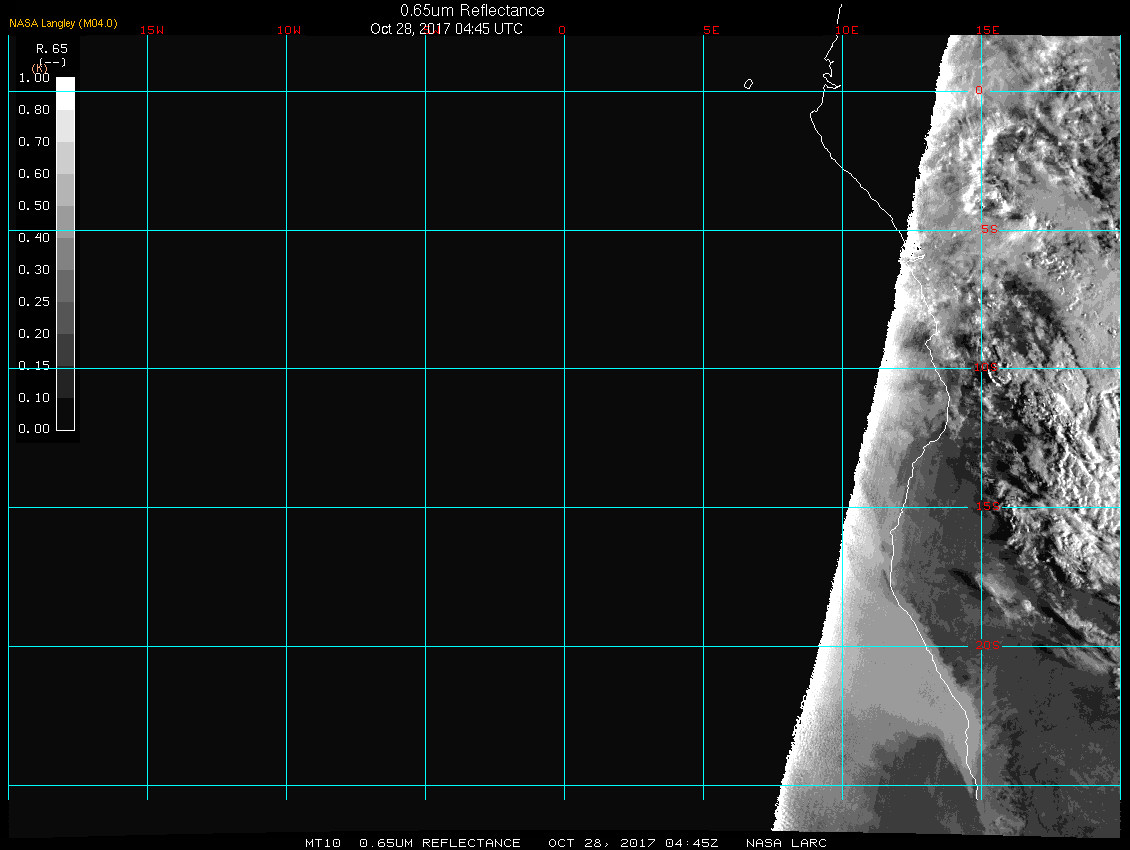This screenshot has height=850, width=1130.
Task: Click the 0.00 label at the scale bottom
Action: point(34,429)
